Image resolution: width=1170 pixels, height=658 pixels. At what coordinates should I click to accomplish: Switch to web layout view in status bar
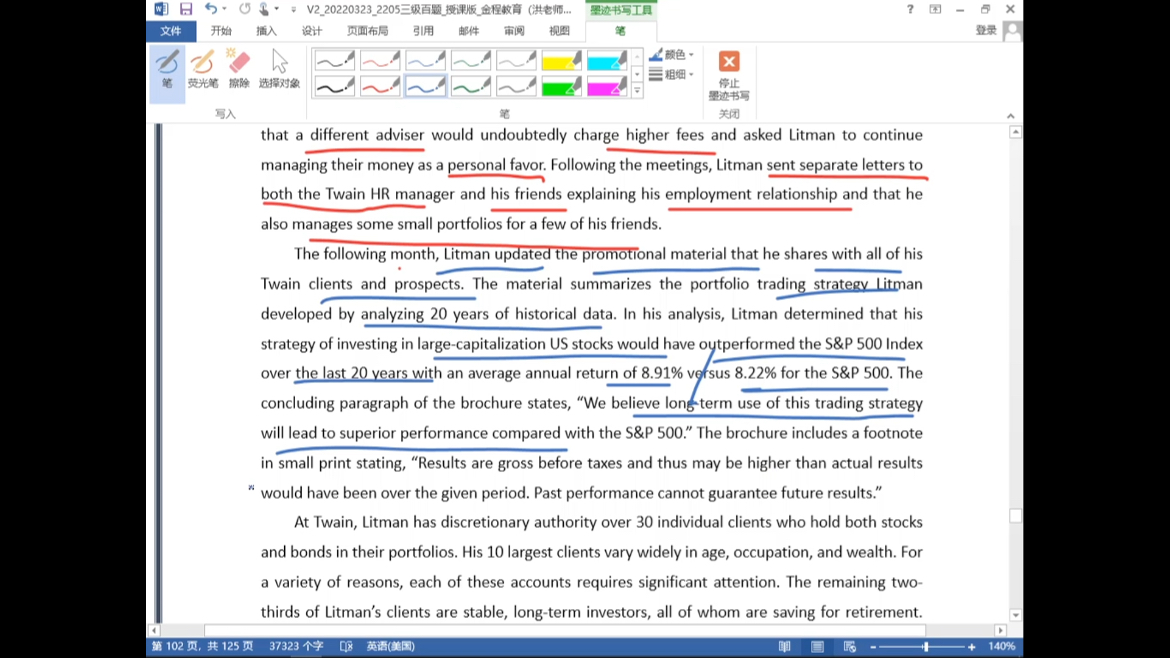click(849, 647)
